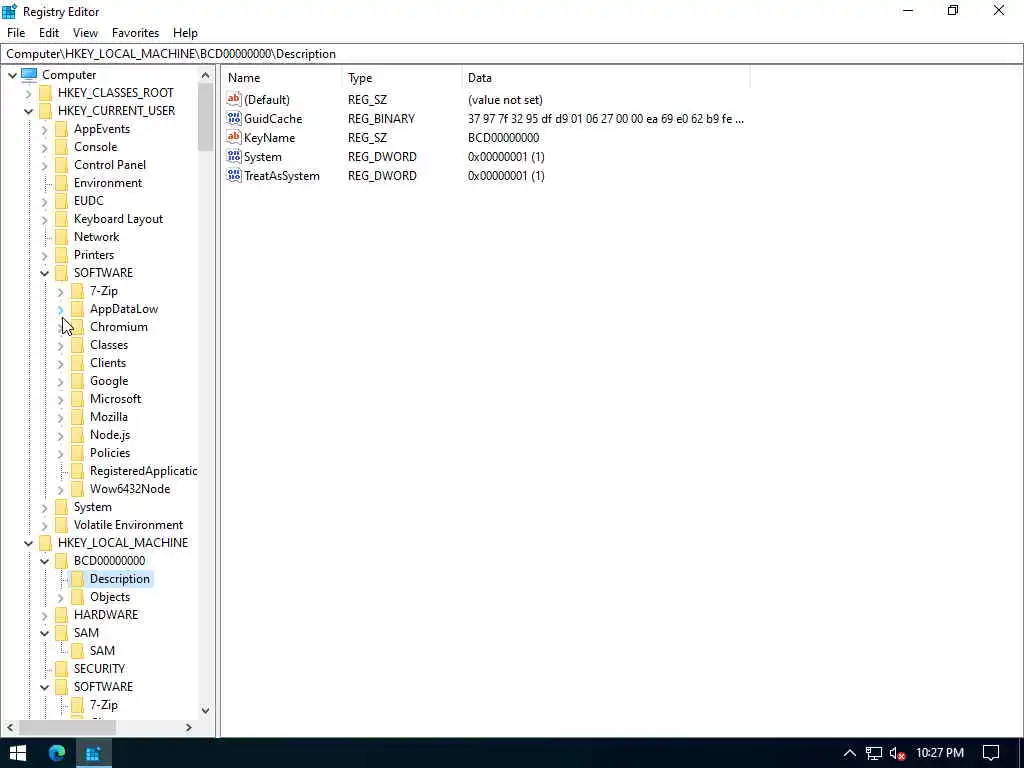Click the TreatAsSystem DWORD value icon
Image resolution: width=1024 pixels, height=768 pixels.
[x=234, y=175]
